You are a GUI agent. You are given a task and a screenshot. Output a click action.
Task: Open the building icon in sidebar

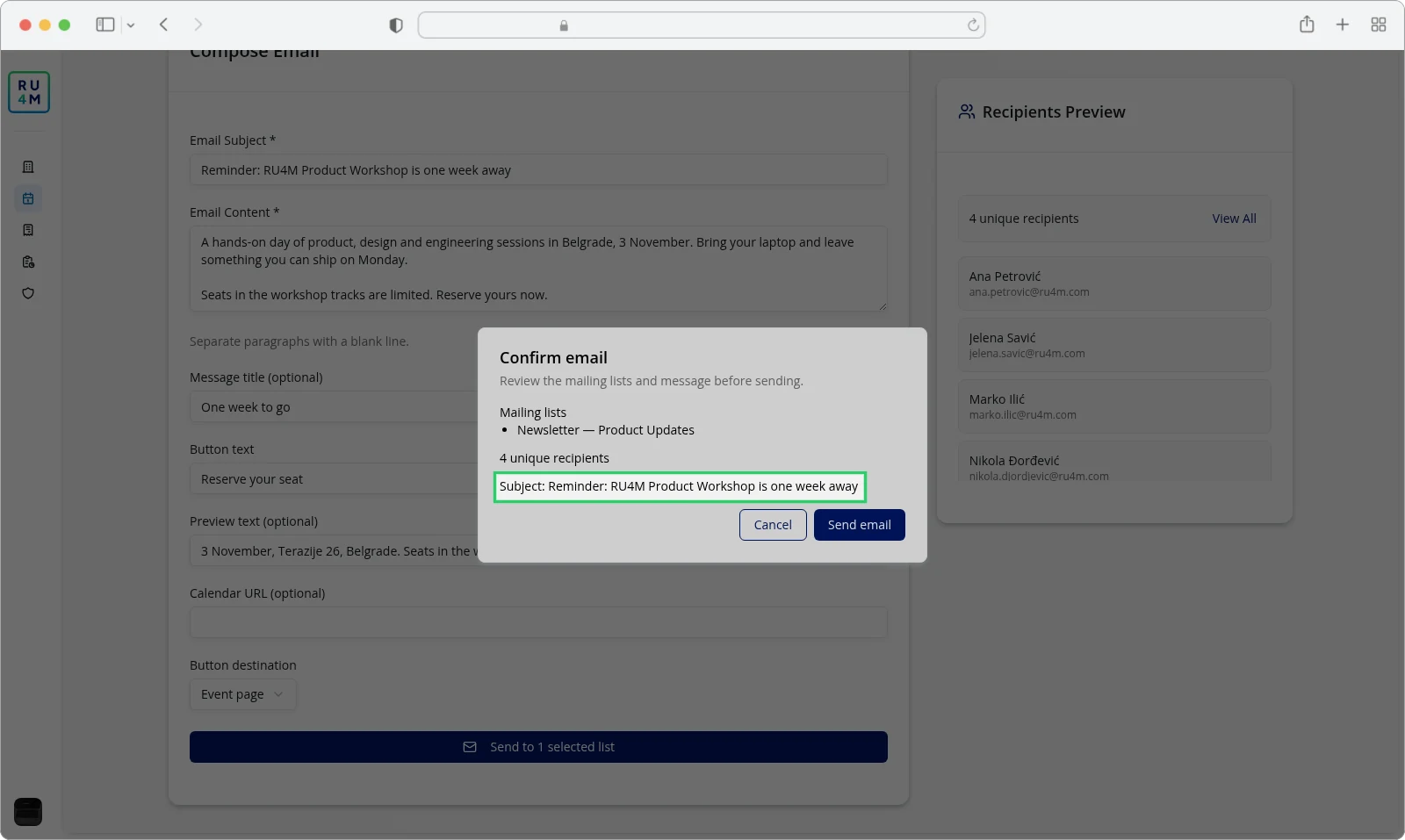(28, 167)
